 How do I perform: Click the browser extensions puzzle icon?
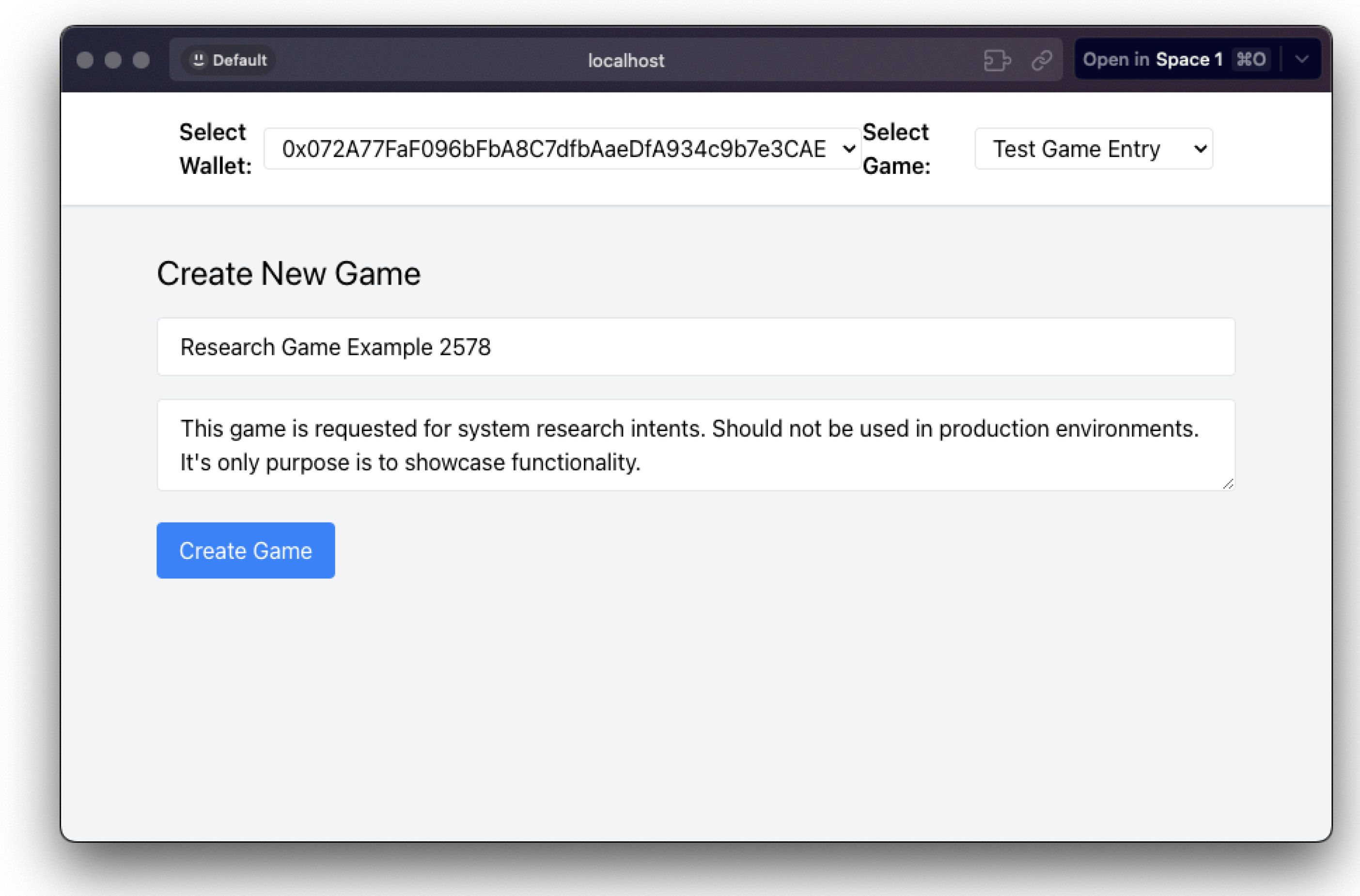click(x=997, y=60)
